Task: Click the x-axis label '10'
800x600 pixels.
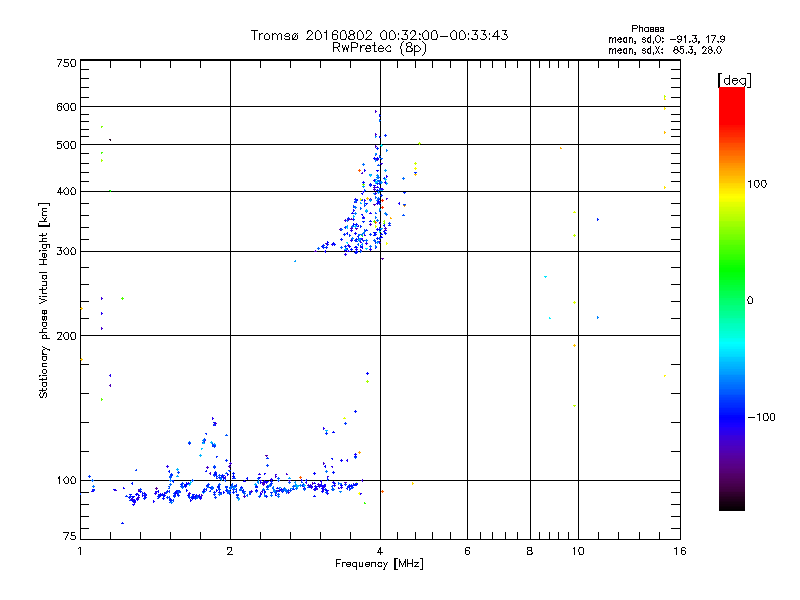Action: (578, 551)
